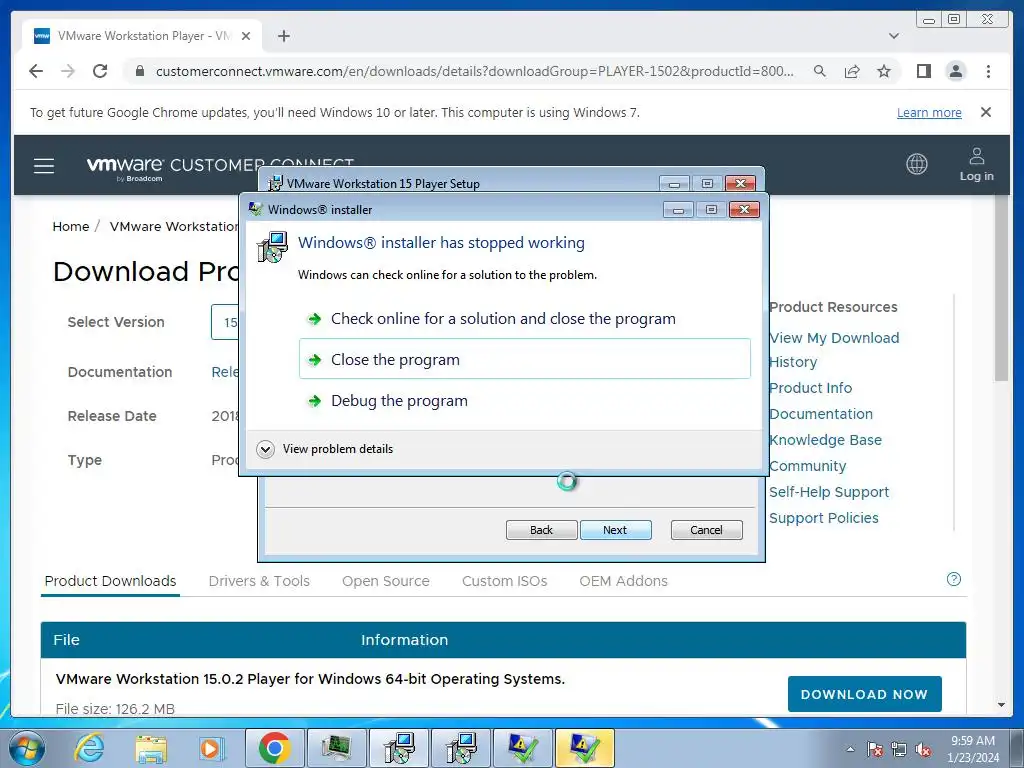
Task: Reload the VMware download page
Action: [x=100, y=71]
